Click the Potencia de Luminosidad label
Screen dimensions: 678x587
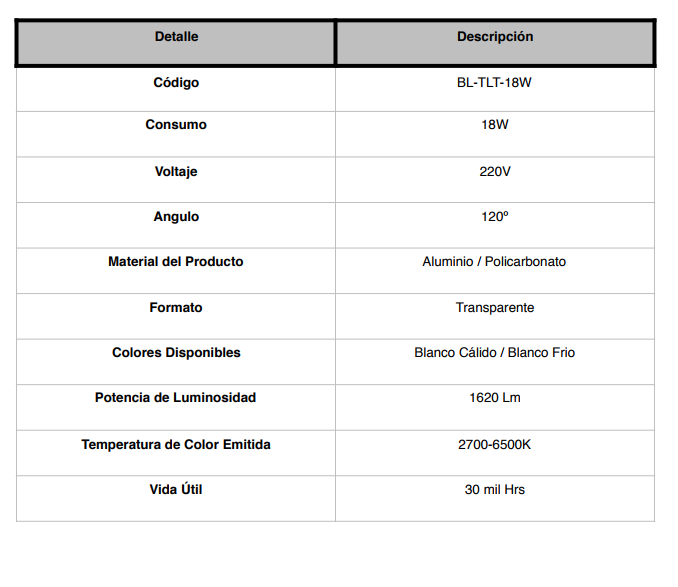click(176, 398)
